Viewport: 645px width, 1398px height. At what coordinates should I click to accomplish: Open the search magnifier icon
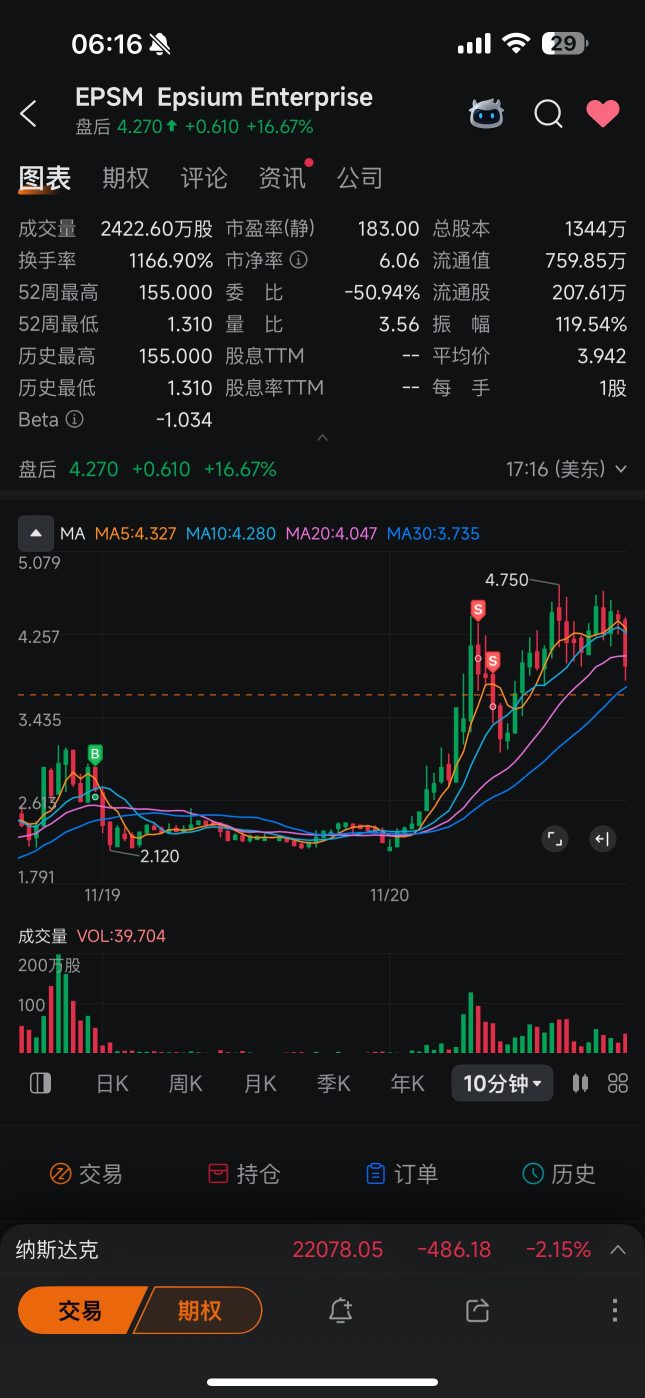click(x=548, y=114)
